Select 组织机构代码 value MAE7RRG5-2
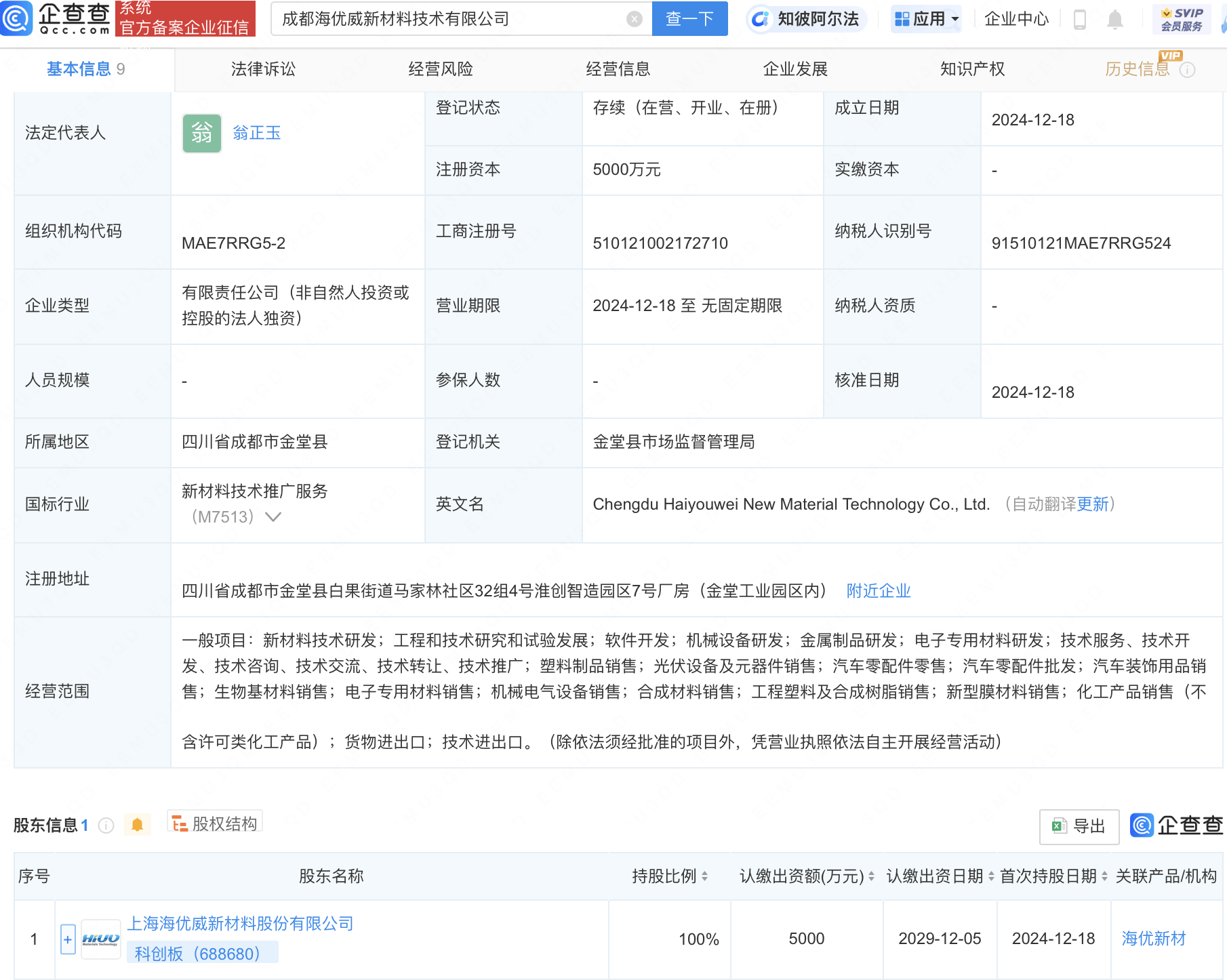Image resolution: width=1227 pixels, height=980 pixels. (234, 243)
